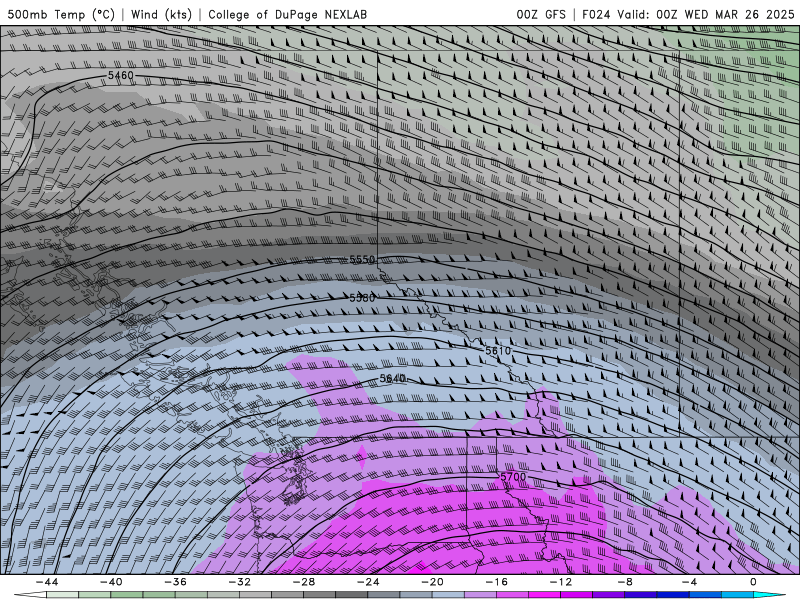
Task: Click the -8 colorbar tick label
Action: (x=626, y=582)
